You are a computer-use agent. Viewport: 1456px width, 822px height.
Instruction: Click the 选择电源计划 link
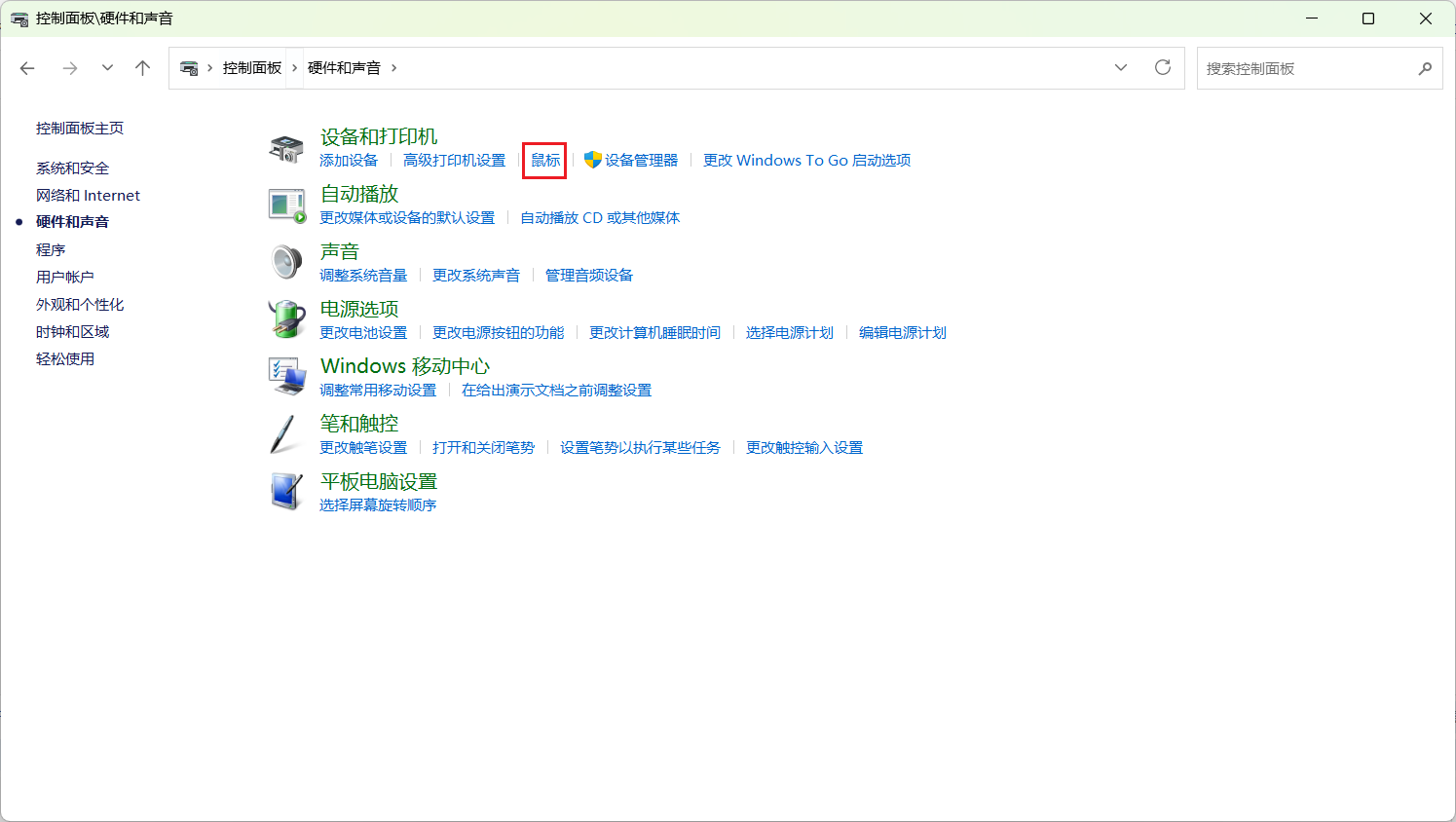(790, 333)
